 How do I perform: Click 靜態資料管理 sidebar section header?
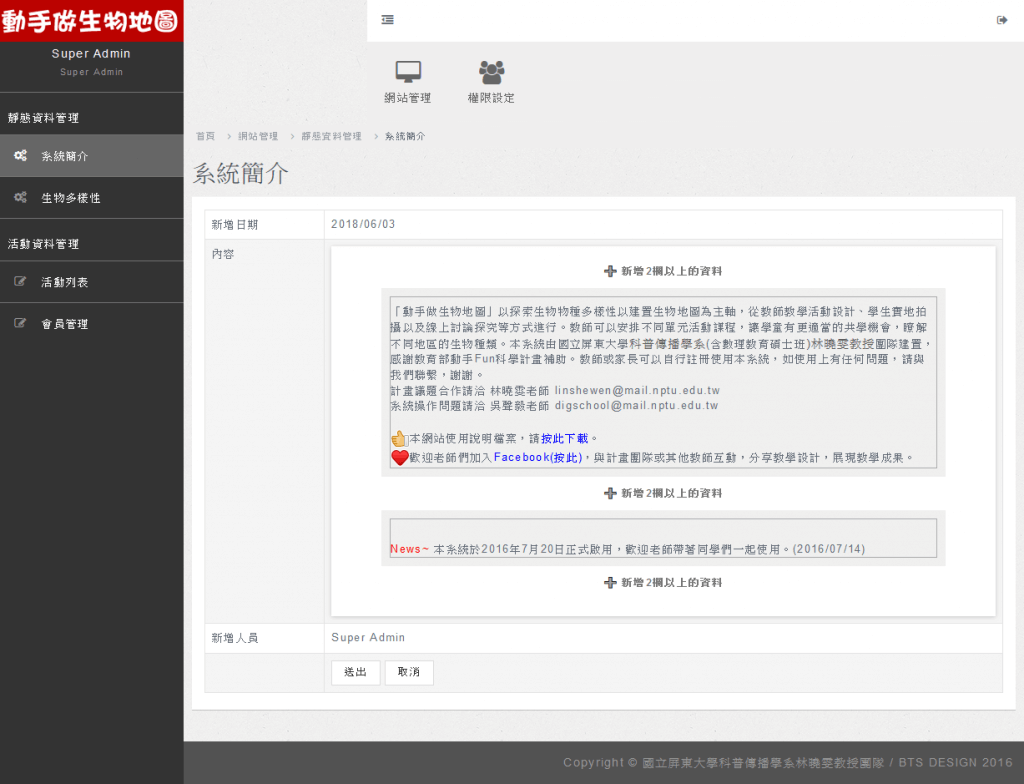(43, 118)
